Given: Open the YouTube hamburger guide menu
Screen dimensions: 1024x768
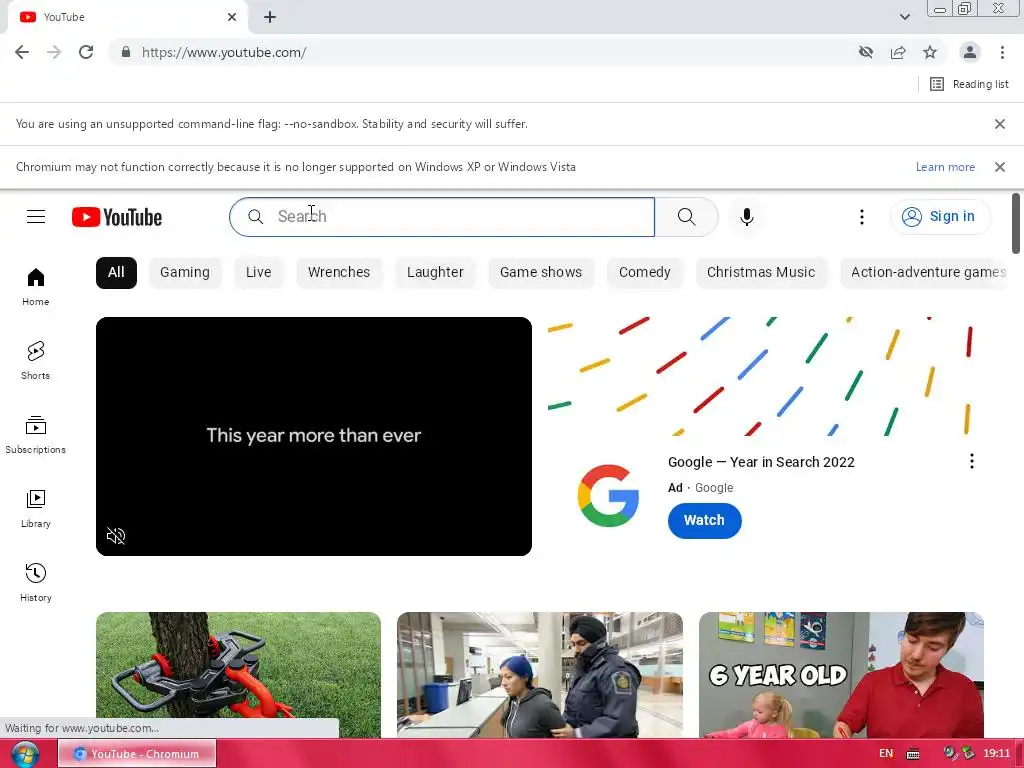Looking at the screenshot, I should click(x=36, y=216).
